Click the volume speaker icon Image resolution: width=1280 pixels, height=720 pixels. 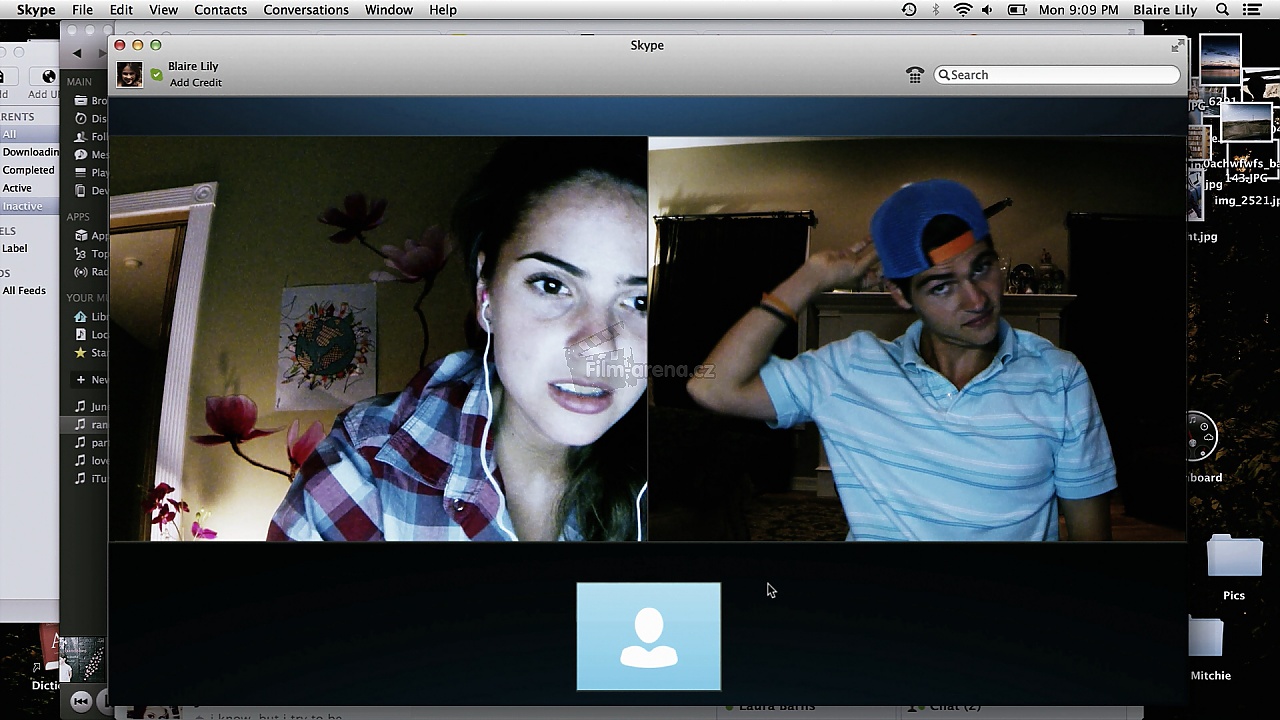point(988,10)
